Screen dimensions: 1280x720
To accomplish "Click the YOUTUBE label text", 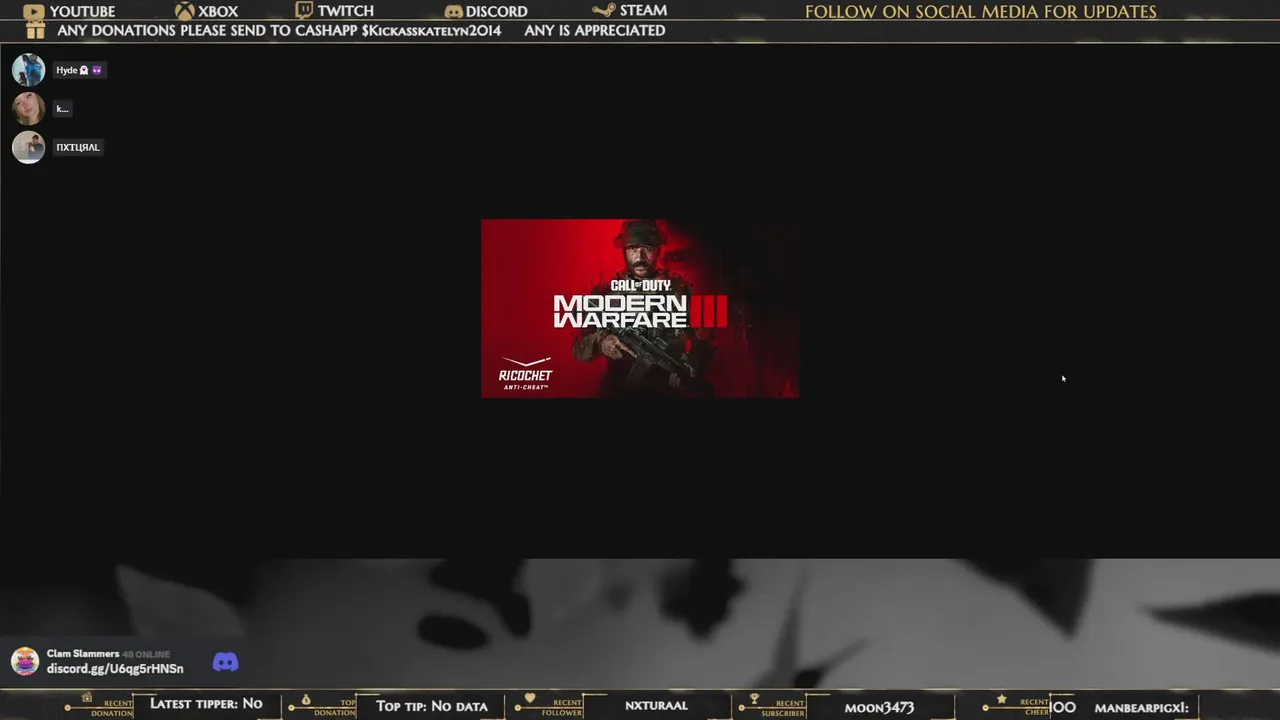I will (82, 12).
